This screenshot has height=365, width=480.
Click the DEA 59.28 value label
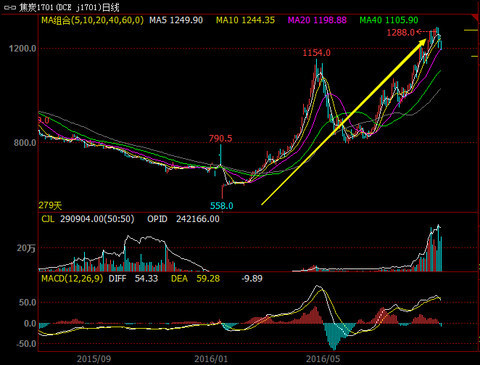point(195,278)
